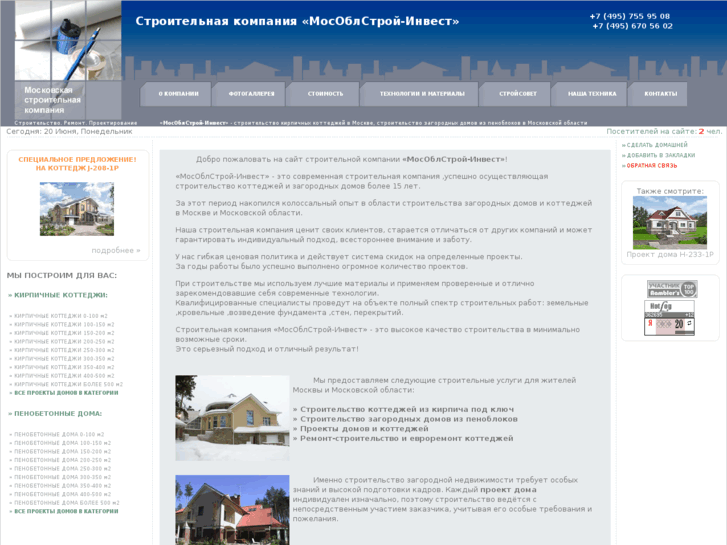Open all foam-concrete house projects in category
The image size is (727, 545).
point(66,511)
